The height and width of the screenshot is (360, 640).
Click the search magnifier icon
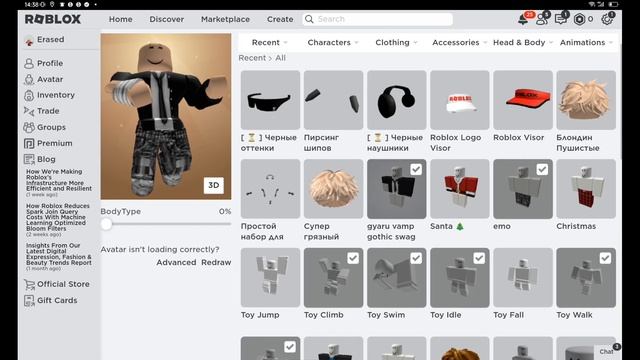point(309,19)
